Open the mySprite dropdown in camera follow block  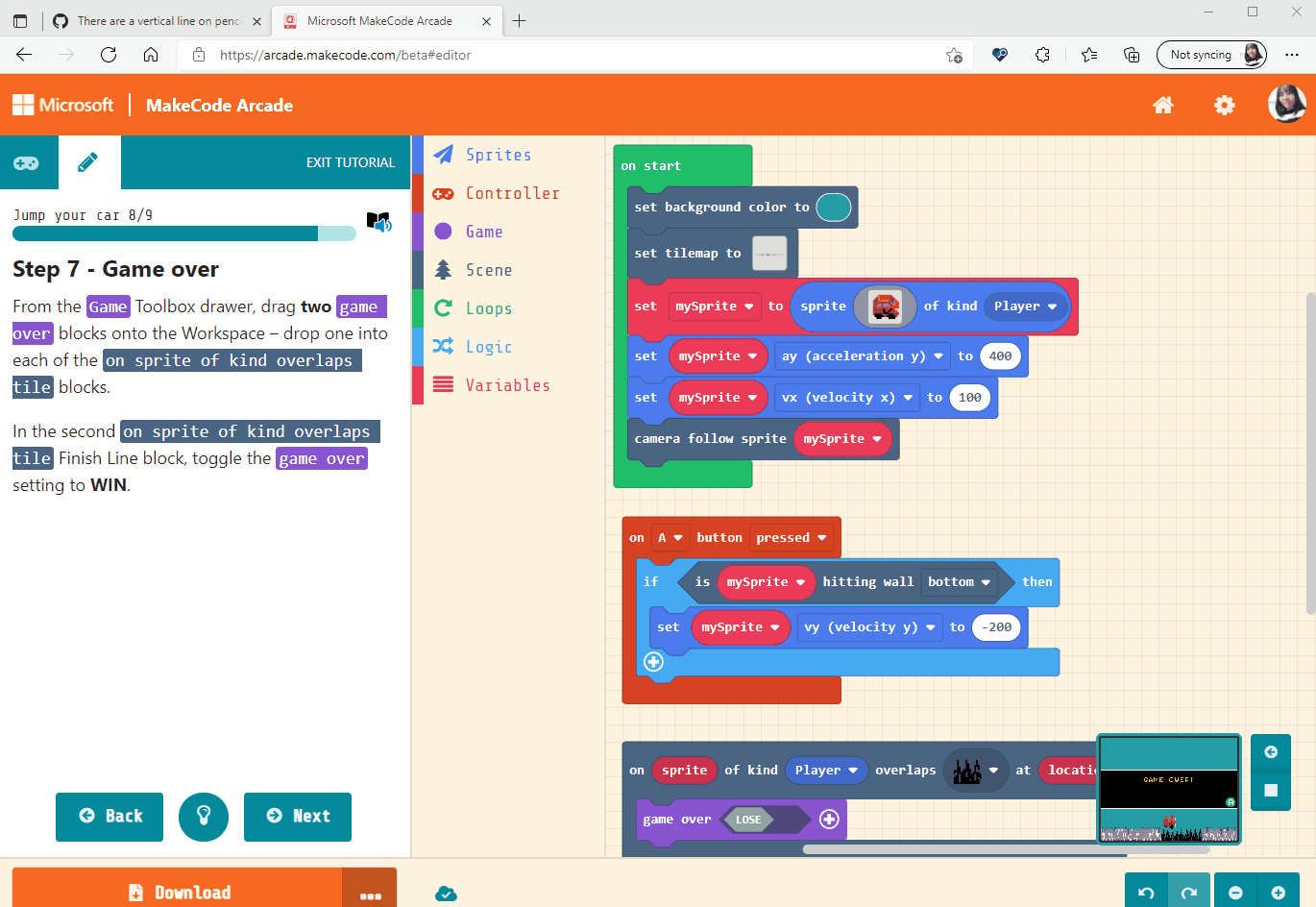[x=842, y=438]
